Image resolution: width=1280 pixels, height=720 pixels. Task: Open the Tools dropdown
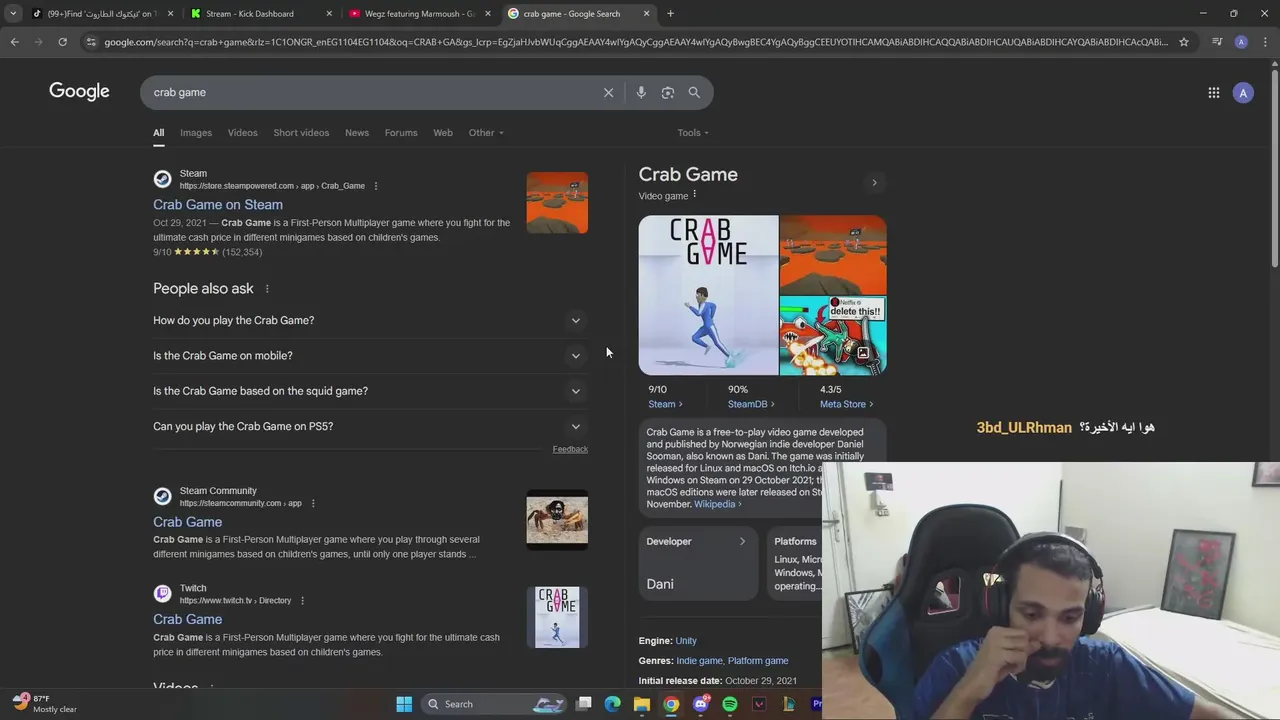click(x=693, y=133)
